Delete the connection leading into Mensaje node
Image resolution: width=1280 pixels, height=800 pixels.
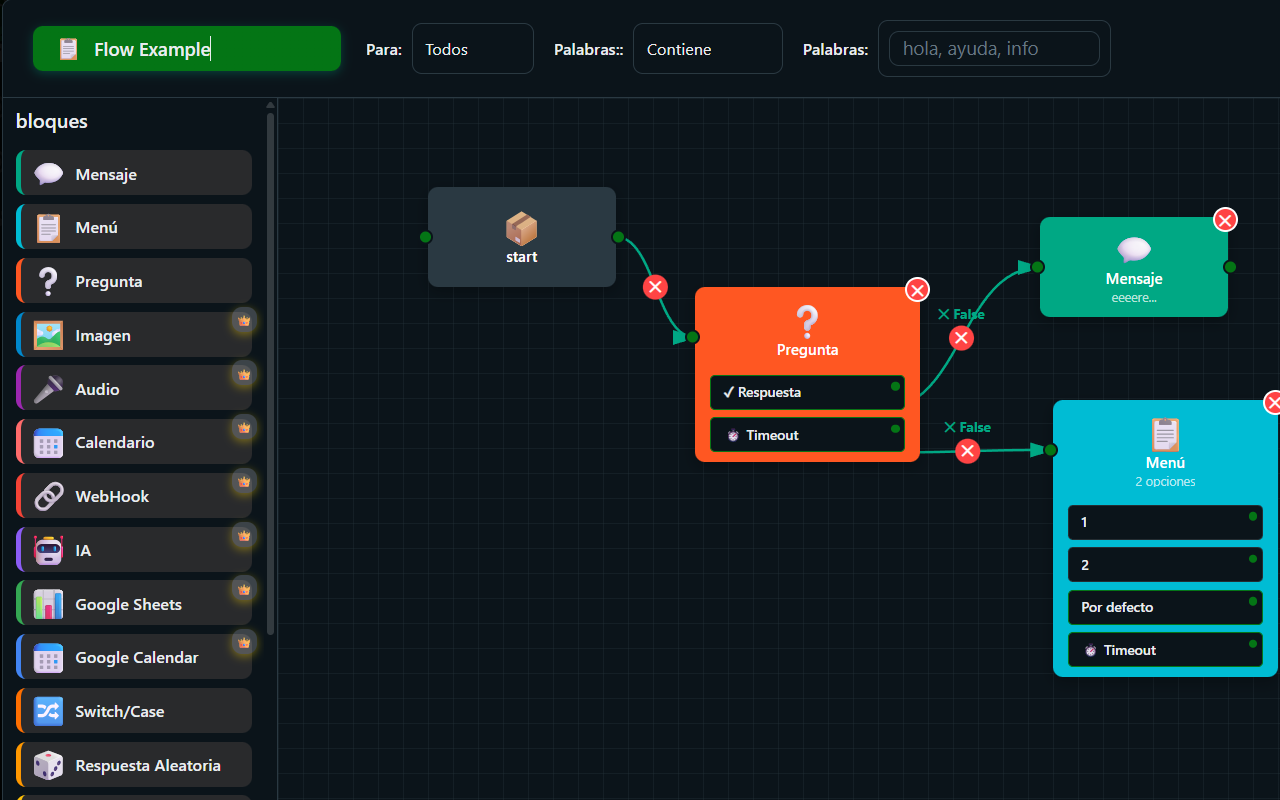962,338
